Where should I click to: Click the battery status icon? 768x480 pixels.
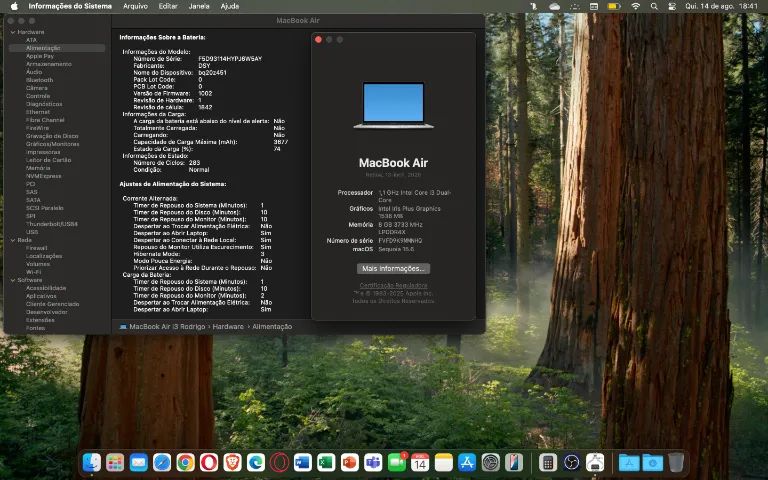tap(614, 6)
